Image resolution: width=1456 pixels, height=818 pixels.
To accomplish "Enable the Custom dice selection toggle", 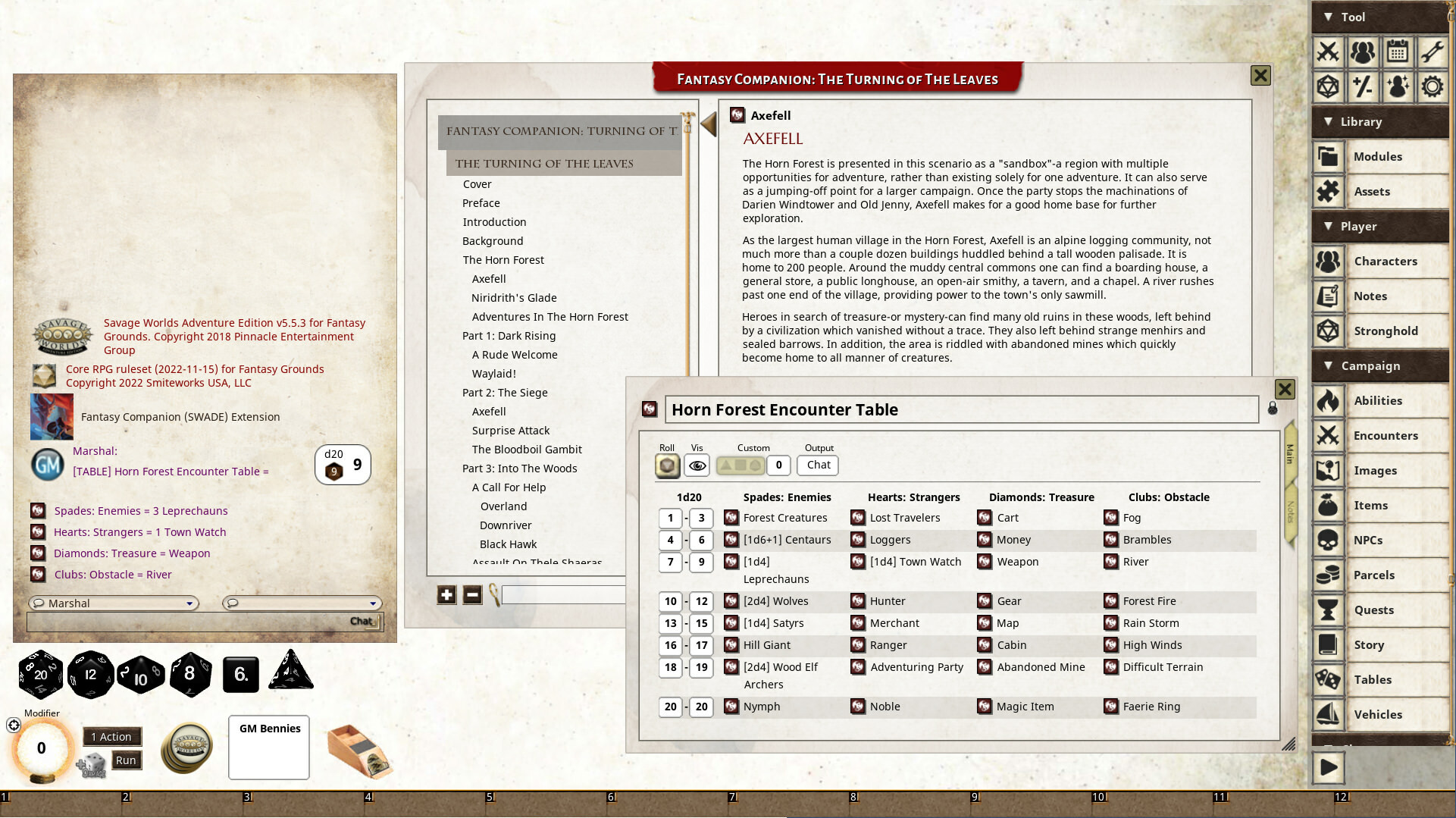I will pyautogui.click(x=740, y=465).
